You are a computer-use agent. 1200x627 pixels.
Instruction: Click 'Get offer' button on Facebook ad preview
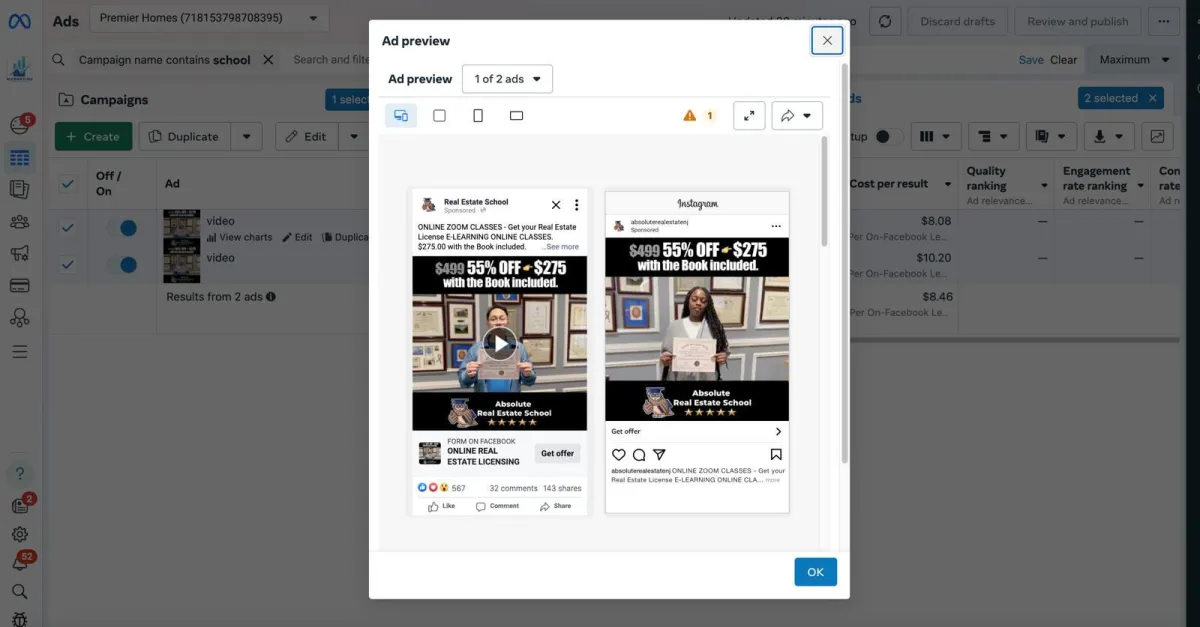(x=557, y=453)
